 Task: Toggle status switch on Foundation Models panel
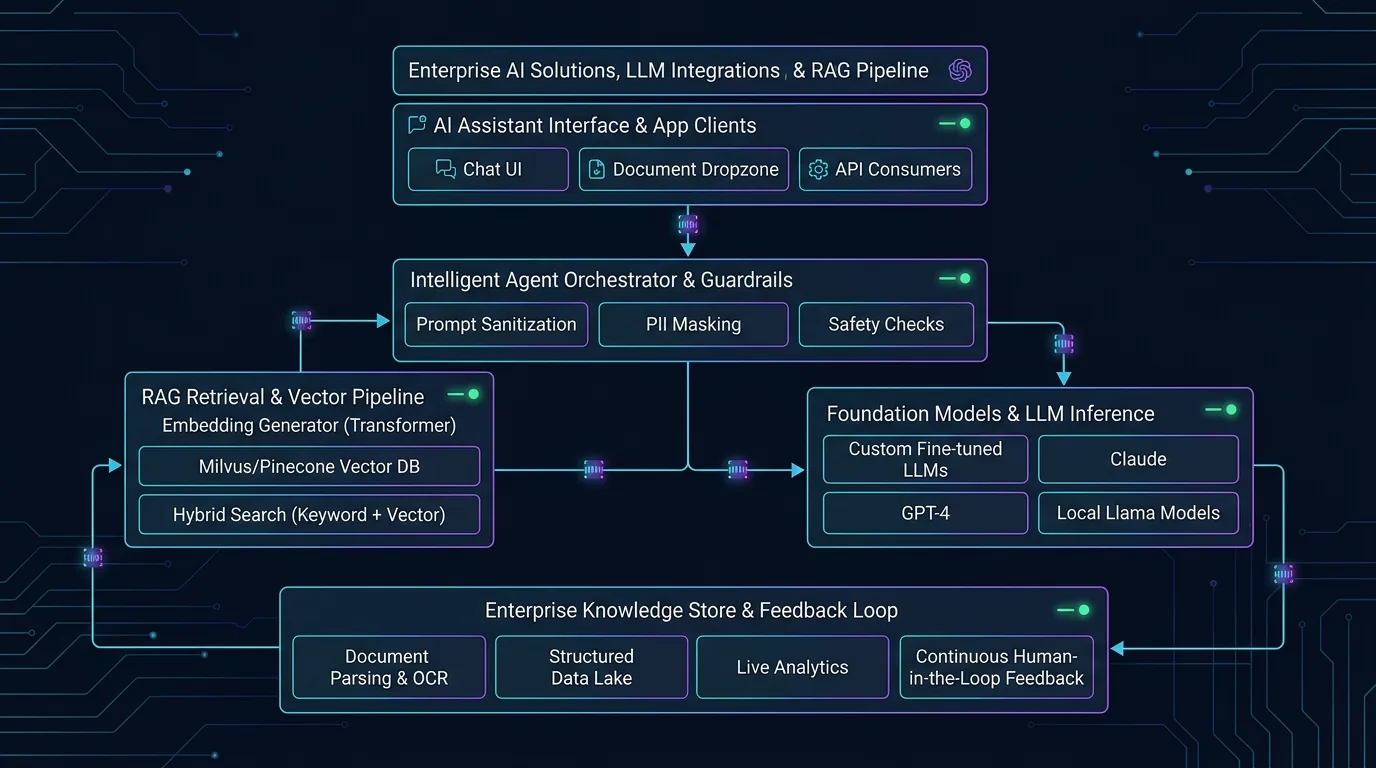[1221, 409]
